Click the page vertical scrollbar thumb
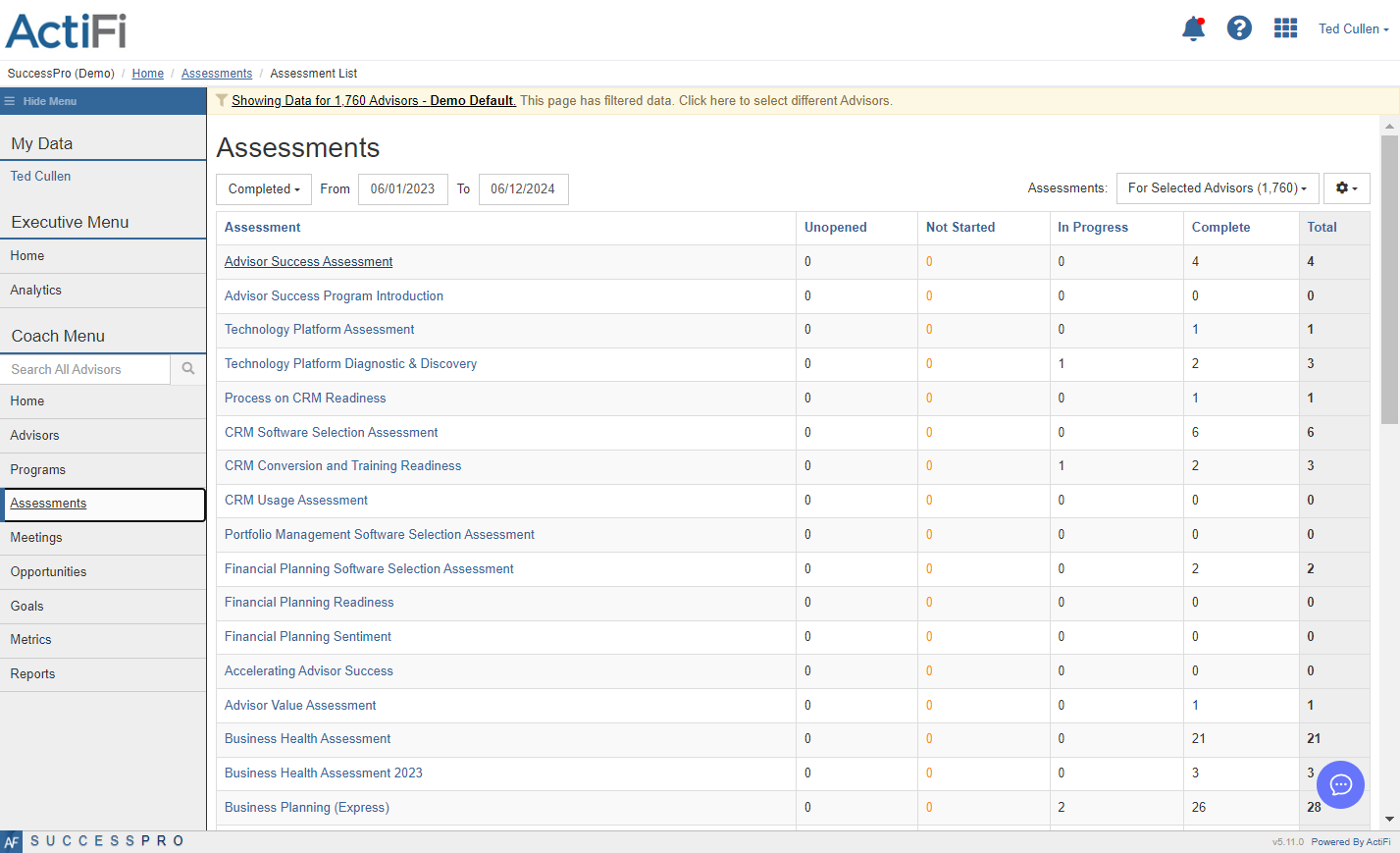This screenshot has width=1400, height=853. pyautogui.click(x=1389, y=280)
